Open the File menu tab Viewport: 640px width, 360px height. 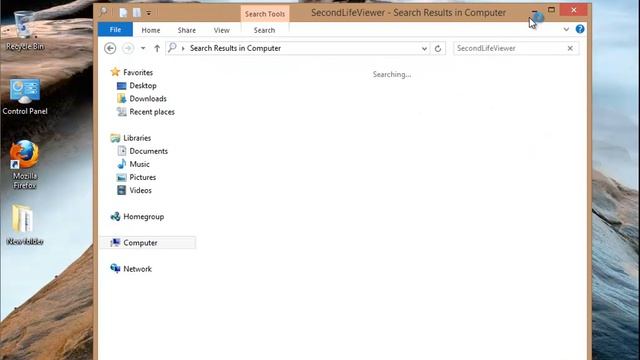point(115,29)
